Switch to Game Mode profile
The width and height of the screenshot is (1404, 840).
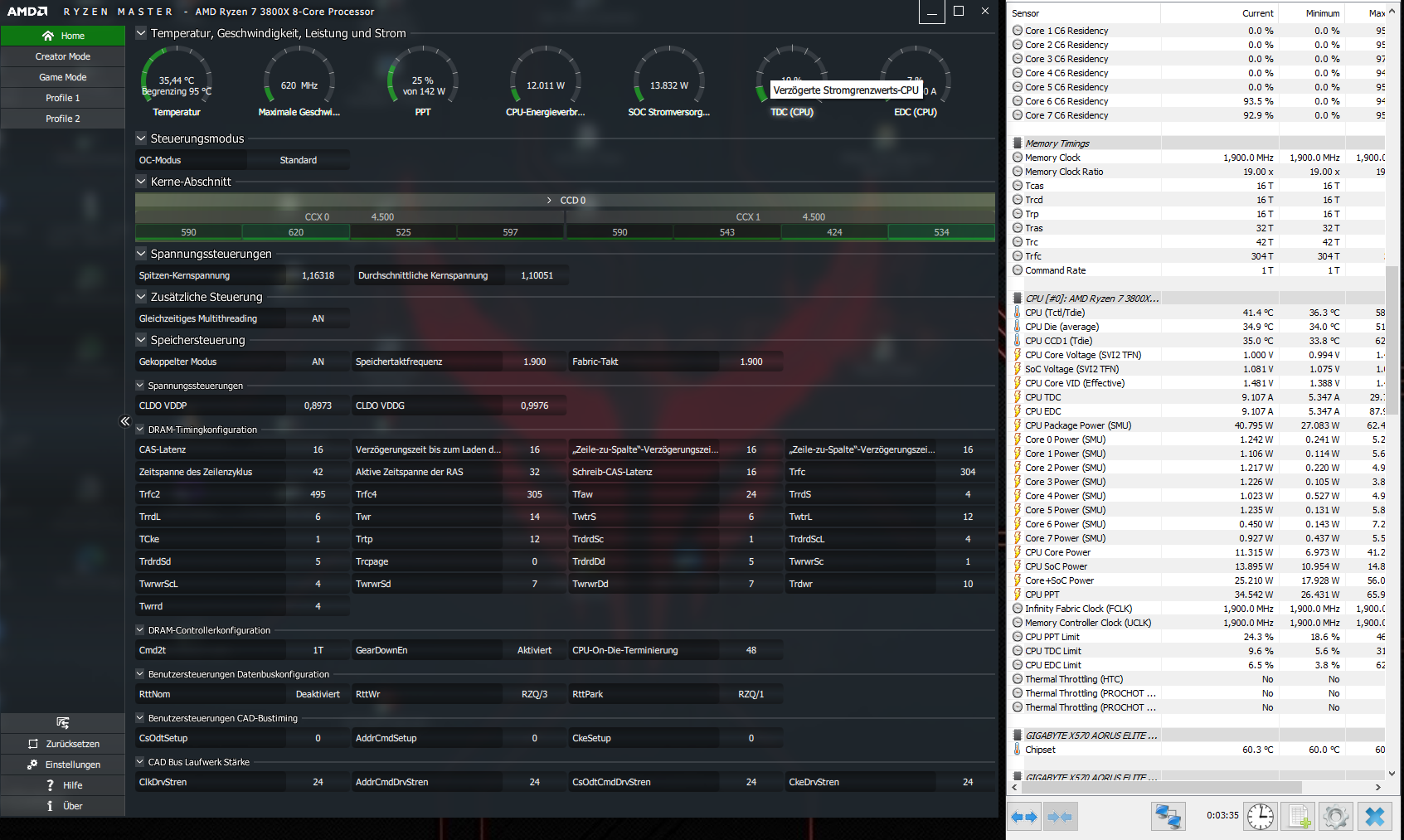tap(63, 77)
